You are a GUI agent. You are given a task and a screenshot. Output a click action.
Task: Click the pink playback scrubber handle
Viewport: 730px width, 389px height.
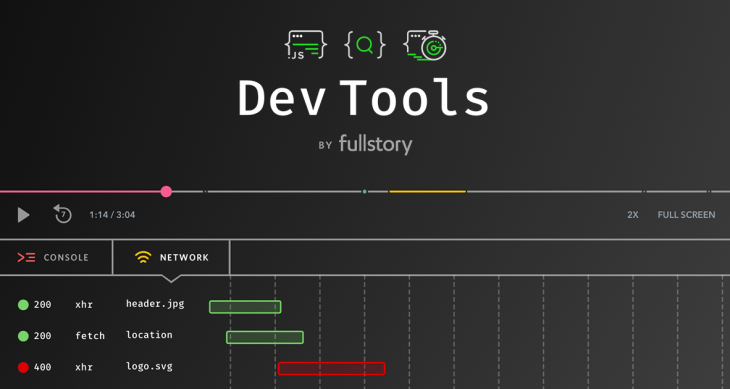coord(166,192)
